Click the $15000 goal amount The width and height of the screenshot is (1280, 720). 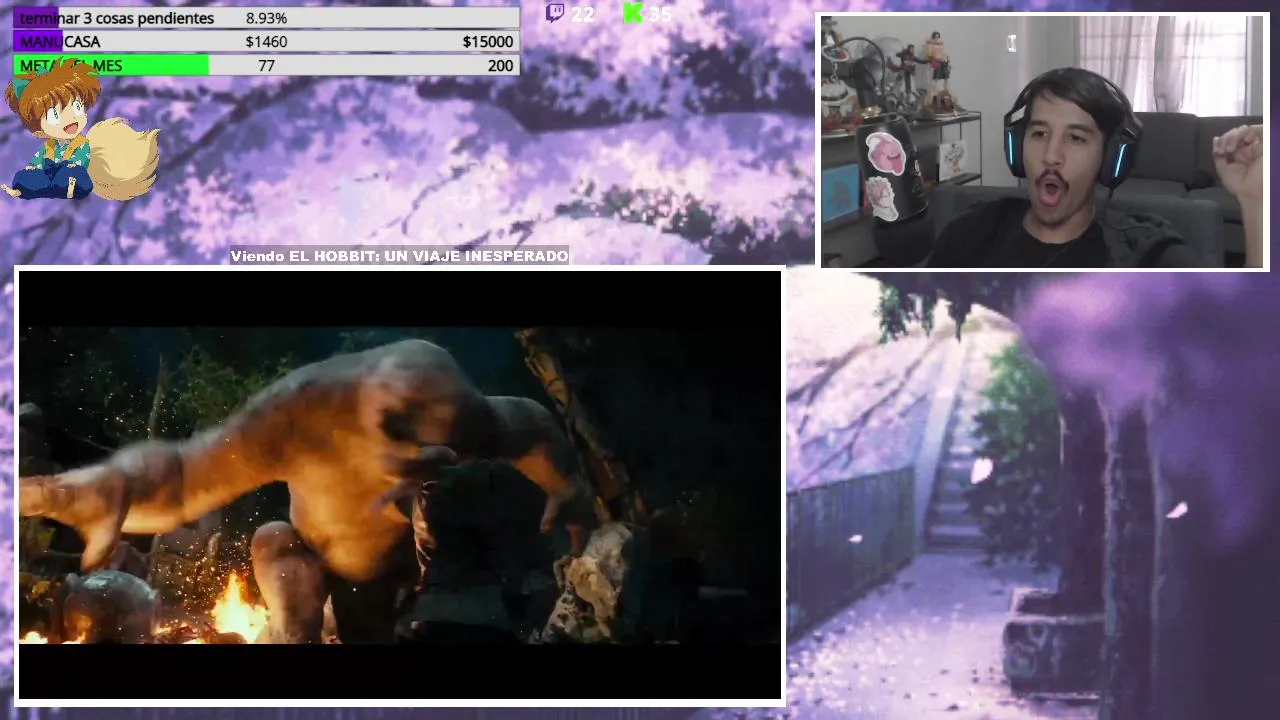[x=488, y=42]
